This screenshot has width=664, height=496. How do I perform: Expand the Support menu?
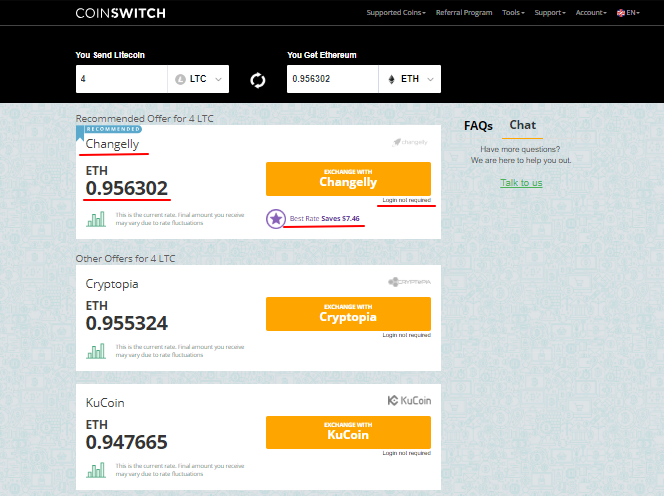pyautogui.click(x=550, y=13)
